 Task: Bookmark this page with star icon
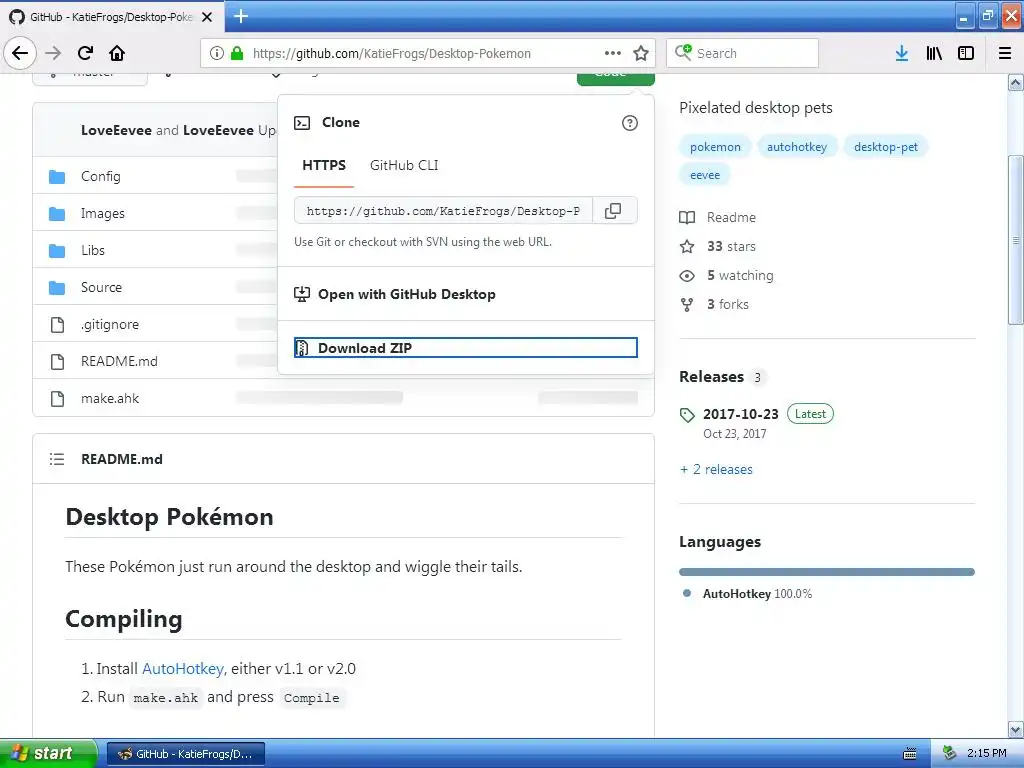641,53
